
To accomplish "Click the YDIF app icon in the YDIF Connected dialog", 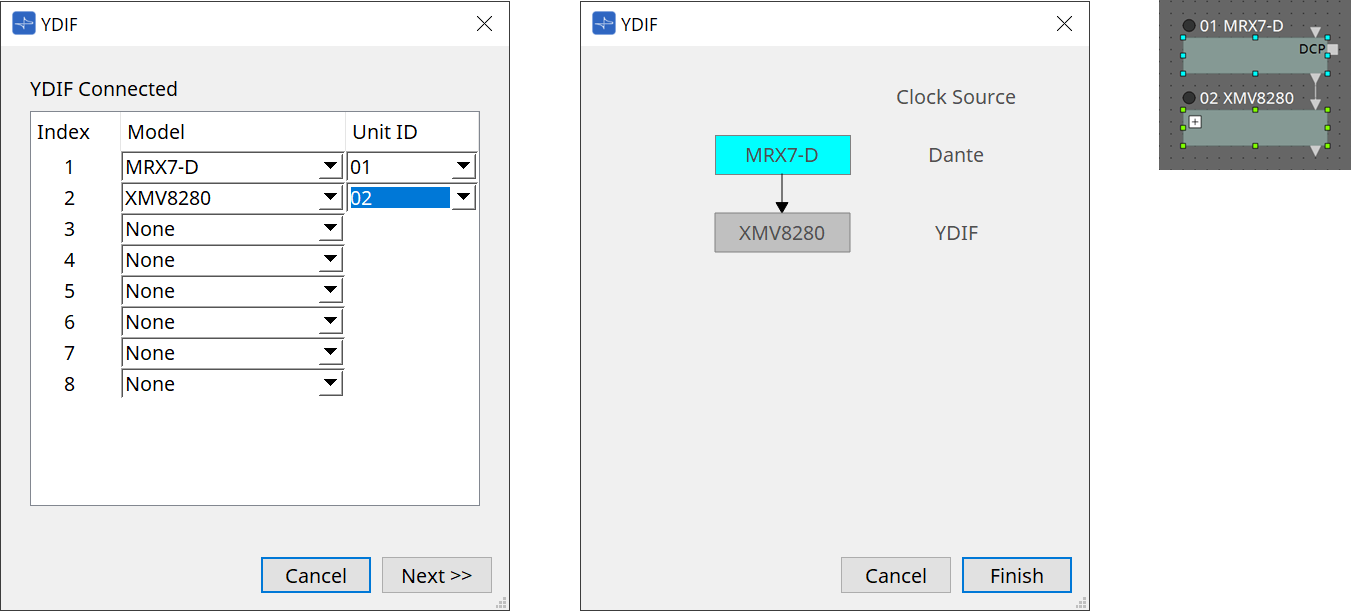I will click(x=24, y=24).
